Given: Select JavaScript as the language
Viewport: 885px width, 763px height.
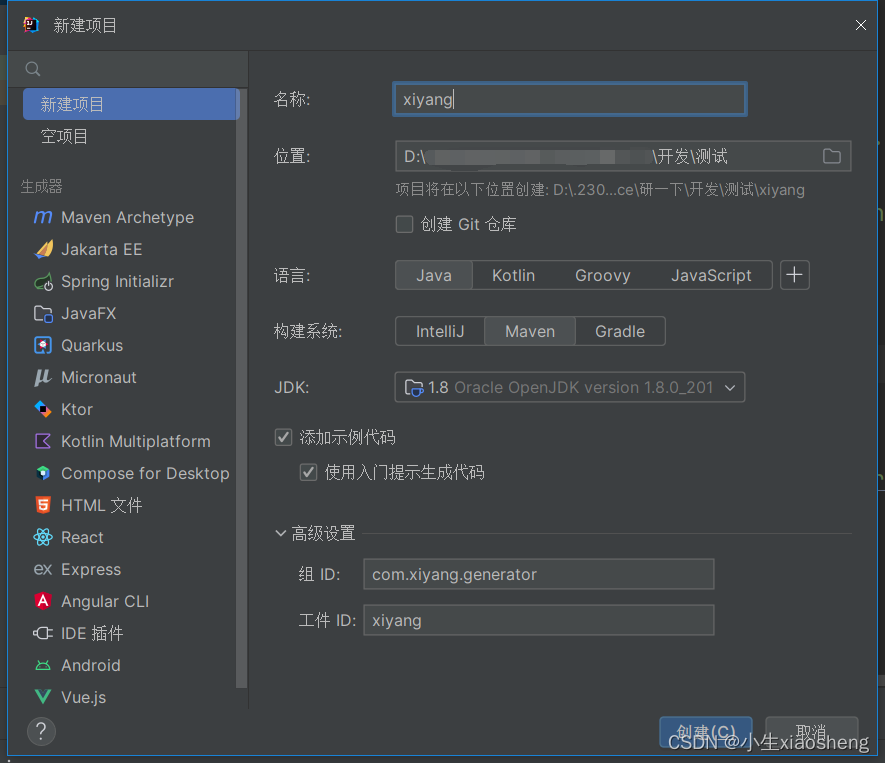Looking at the screenshot, I should 711,275.
